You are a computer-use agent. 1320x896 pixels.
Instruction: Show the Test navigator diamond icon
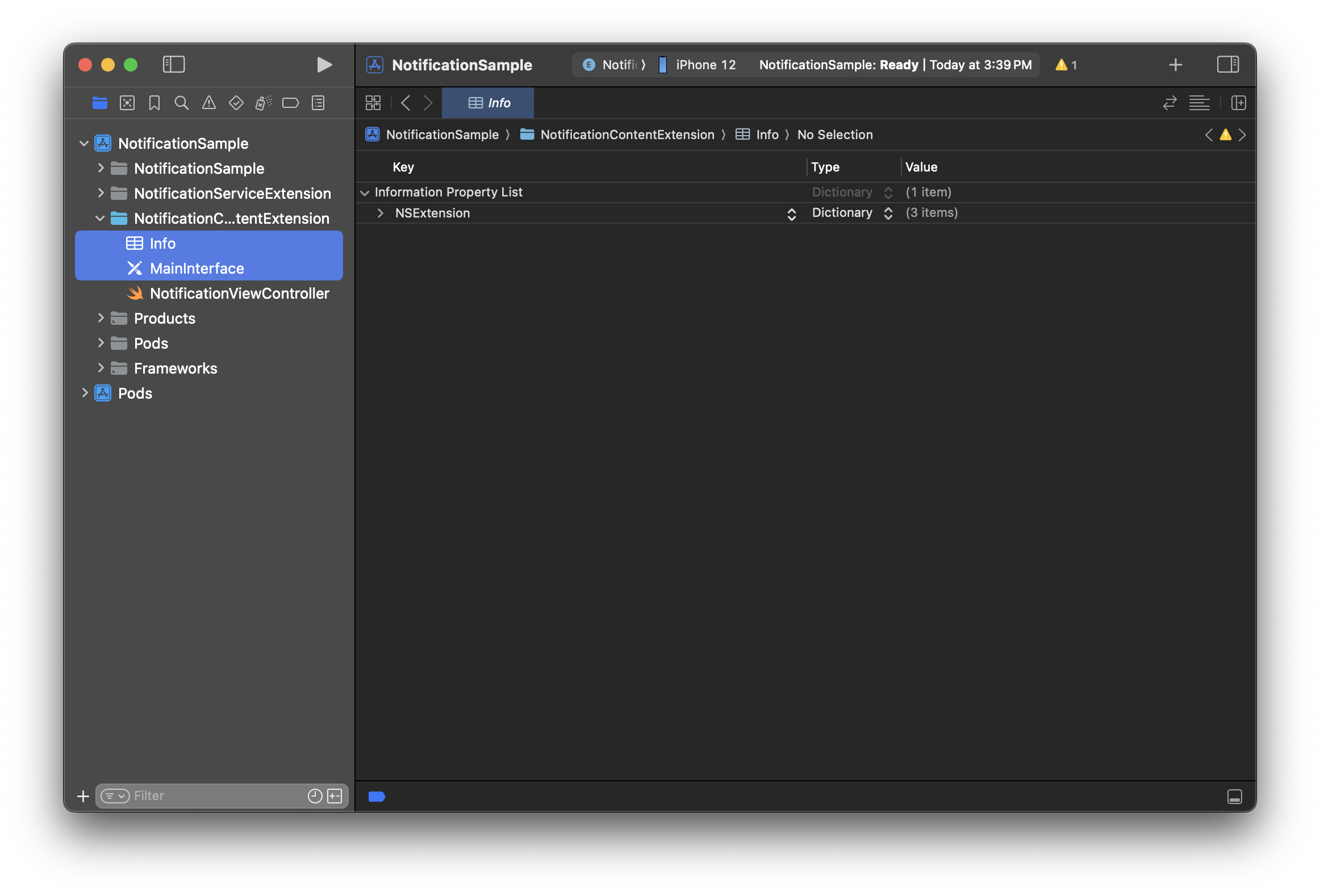236,103
